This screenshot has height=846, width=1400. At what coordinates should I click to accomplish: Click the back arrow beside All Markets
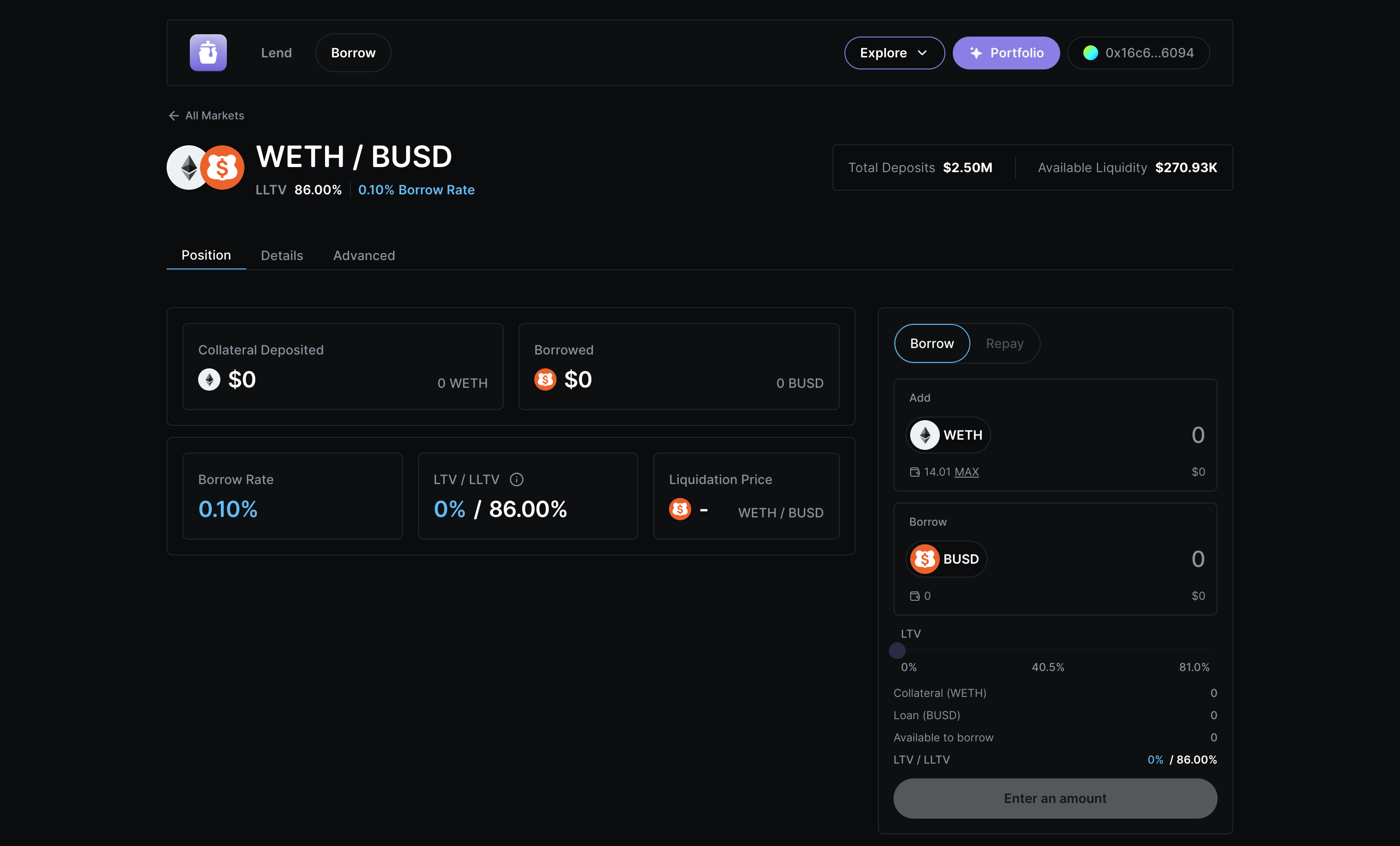174,115
